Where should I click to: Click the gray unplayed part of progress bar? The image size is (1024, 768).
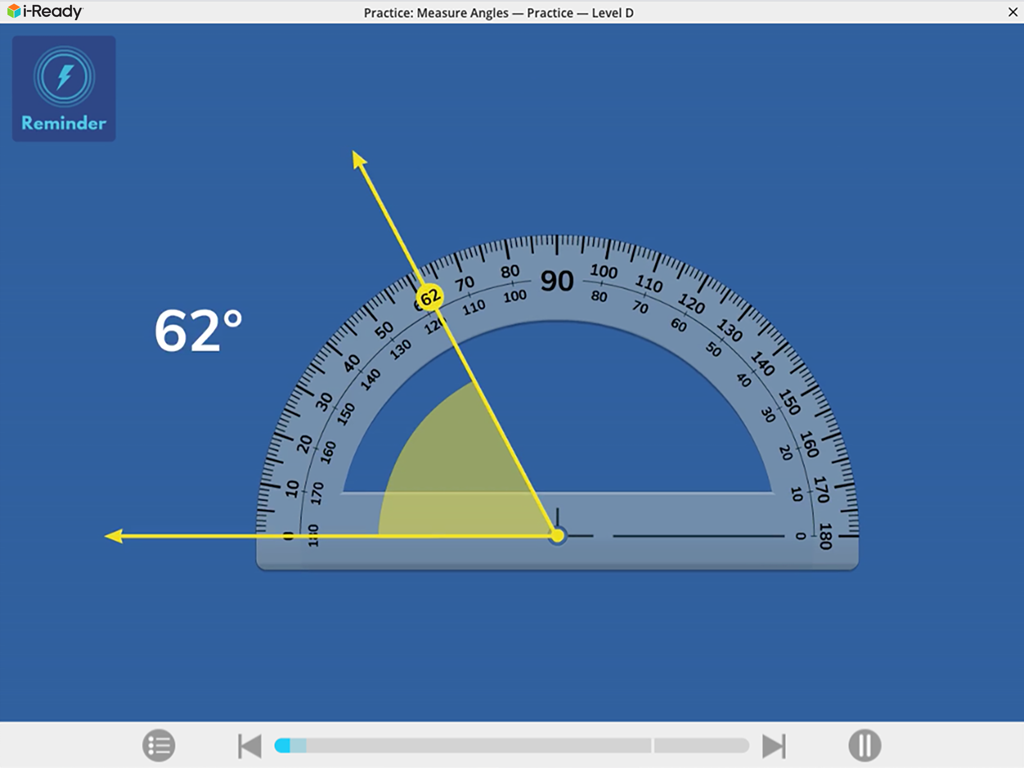coord(480,746)
